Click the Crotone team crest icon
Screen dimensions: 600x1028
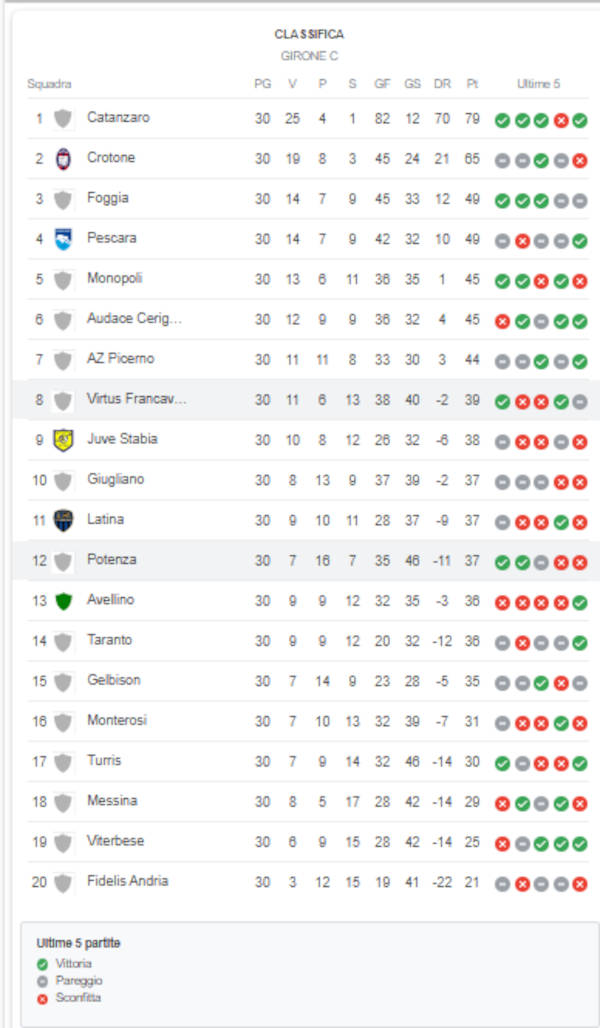click(x=63, y=158)
